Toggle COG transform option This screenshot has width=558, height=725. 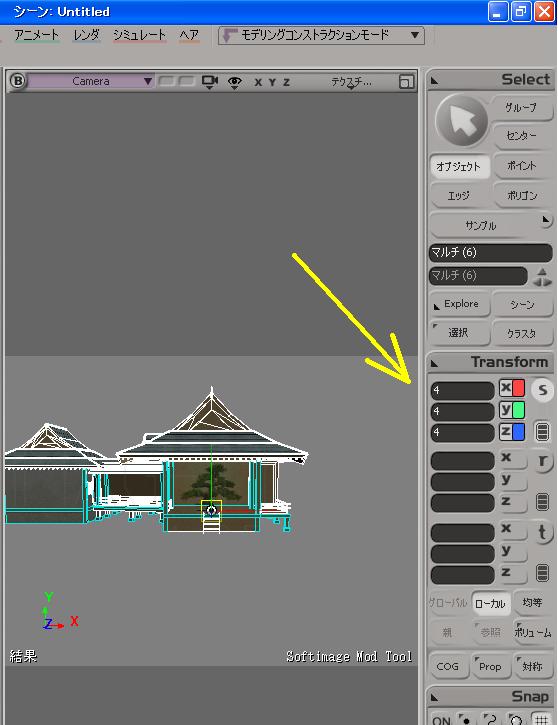pos(448,667)
